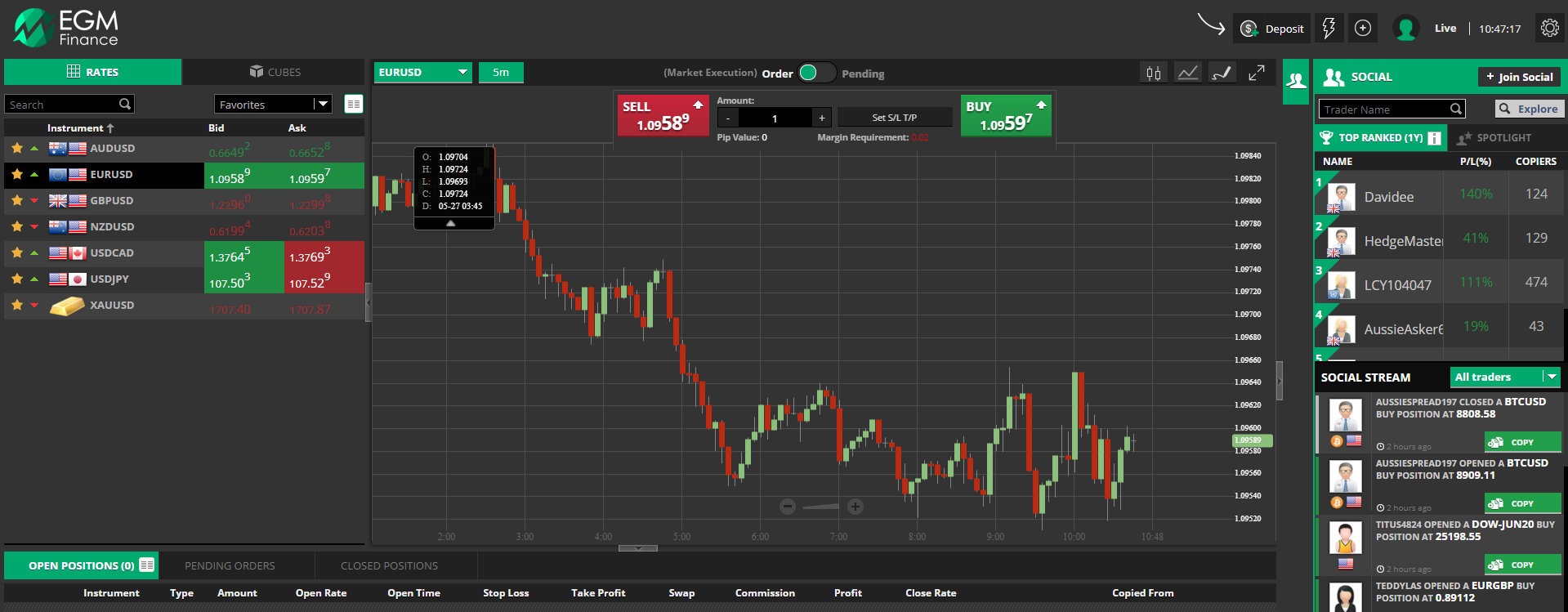Copy DOW-JUN20 buy position
Screen dimensions: 1568x612
(1522, 565)
